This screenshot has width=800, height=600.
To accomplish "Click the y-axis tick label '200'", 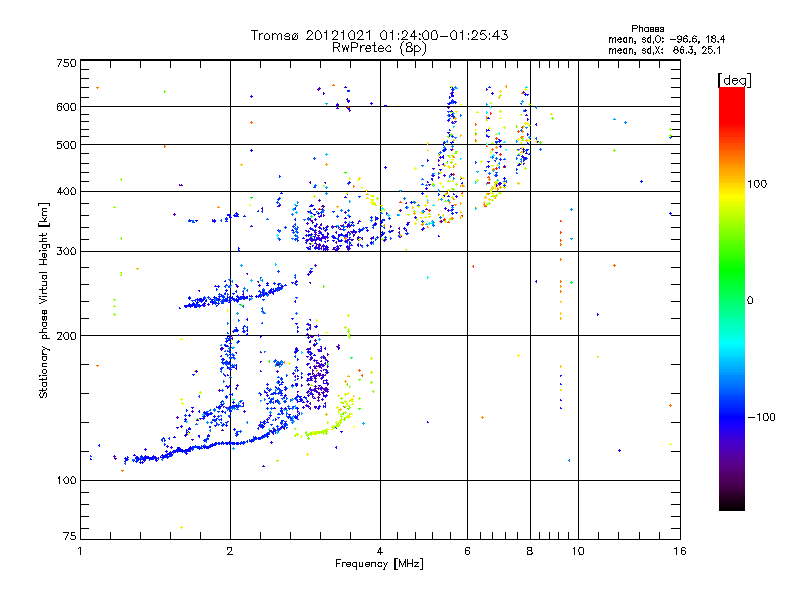I will pyautogui.click(x=66, y=336).
